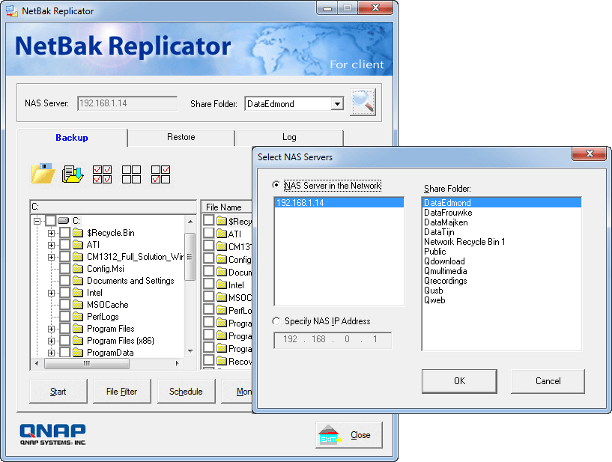Image resolution: width=612 pixels, height=462 pixels.
Task: Click the NAS Server IP field
Action: click(127, 103)
